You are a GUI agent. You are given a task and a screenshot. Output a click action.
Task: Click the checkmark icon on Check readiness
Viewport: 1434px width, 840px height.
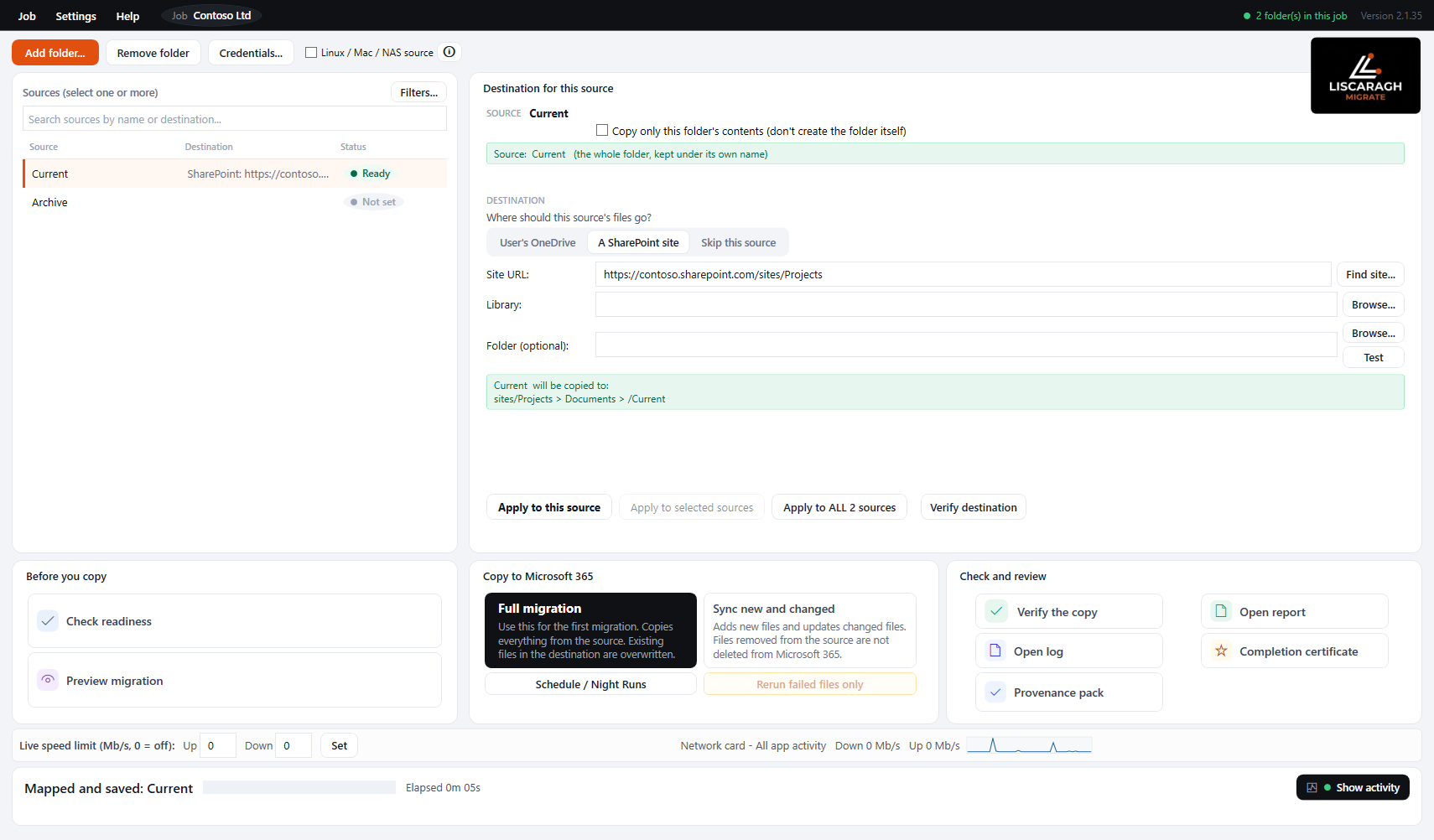tap(48, 621)
